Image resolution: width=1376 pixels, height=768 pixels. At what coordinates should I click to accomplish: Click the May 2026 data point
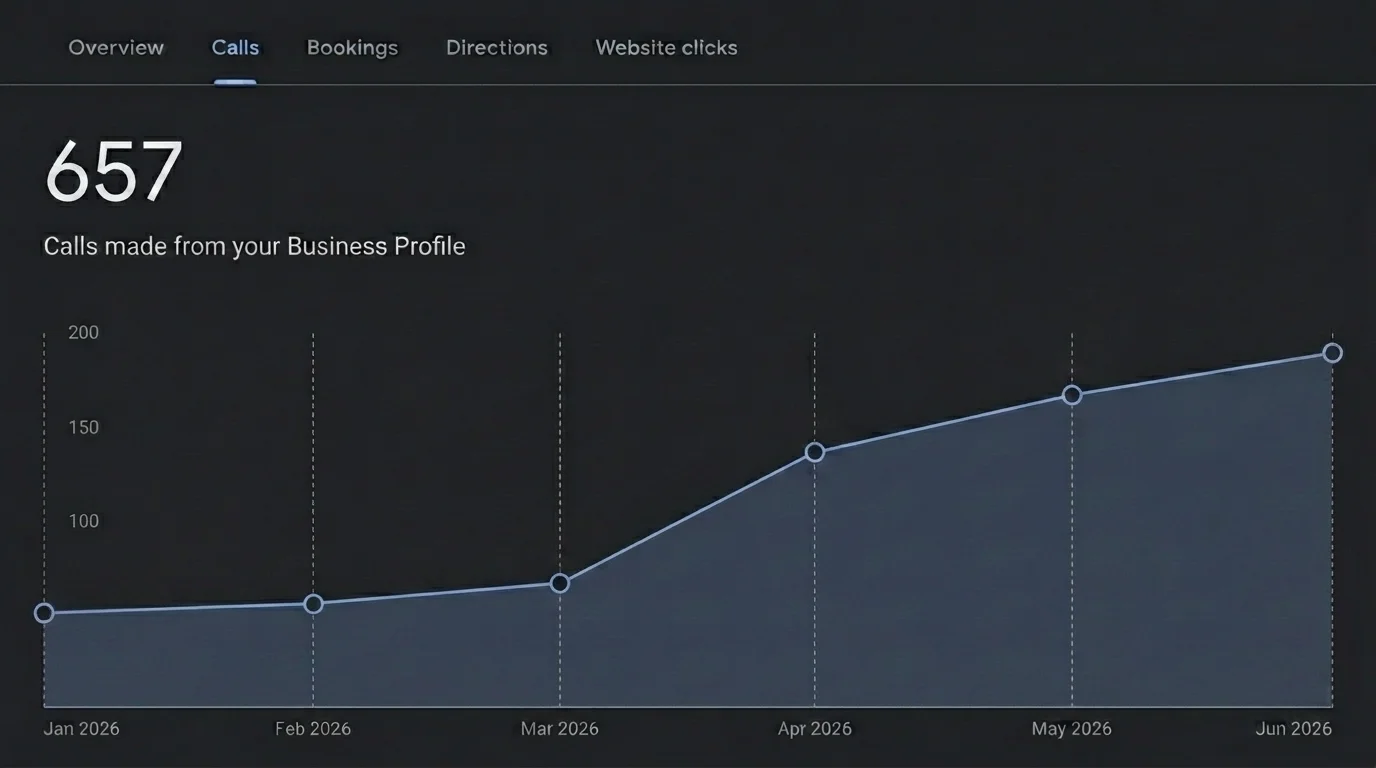pyautogui.click(x=1072, y=395)
